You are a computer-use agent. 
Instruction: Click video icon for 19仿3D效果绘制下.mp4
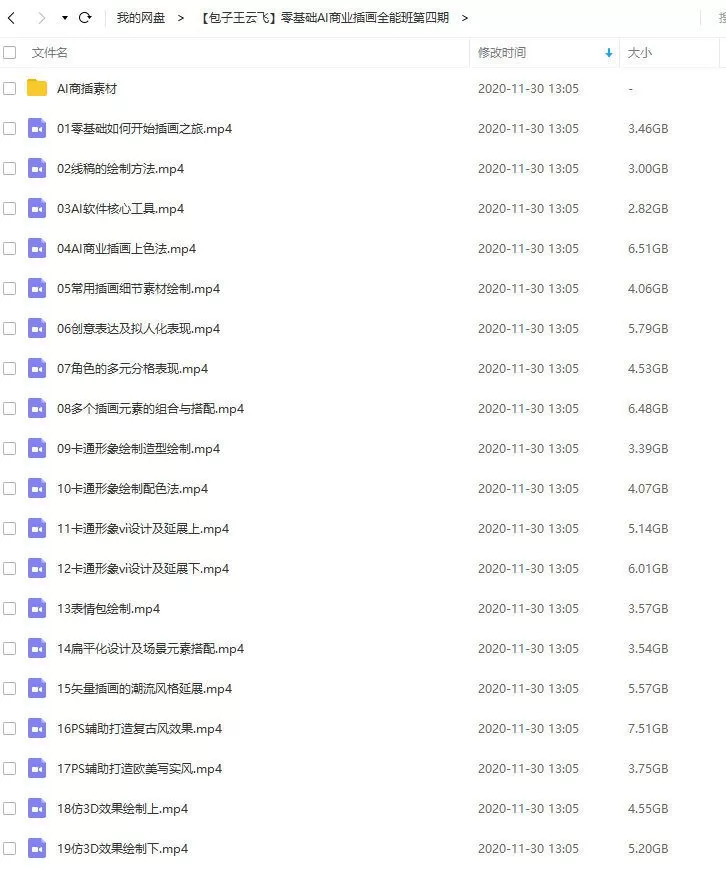[37, 849]
